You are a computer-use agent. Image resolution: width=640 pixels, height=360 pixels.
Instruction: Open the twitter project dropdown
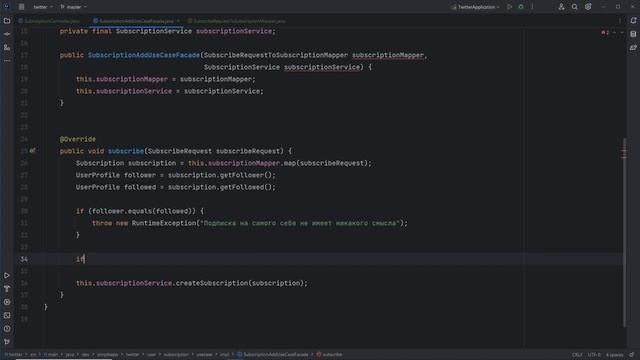[43, 7]
